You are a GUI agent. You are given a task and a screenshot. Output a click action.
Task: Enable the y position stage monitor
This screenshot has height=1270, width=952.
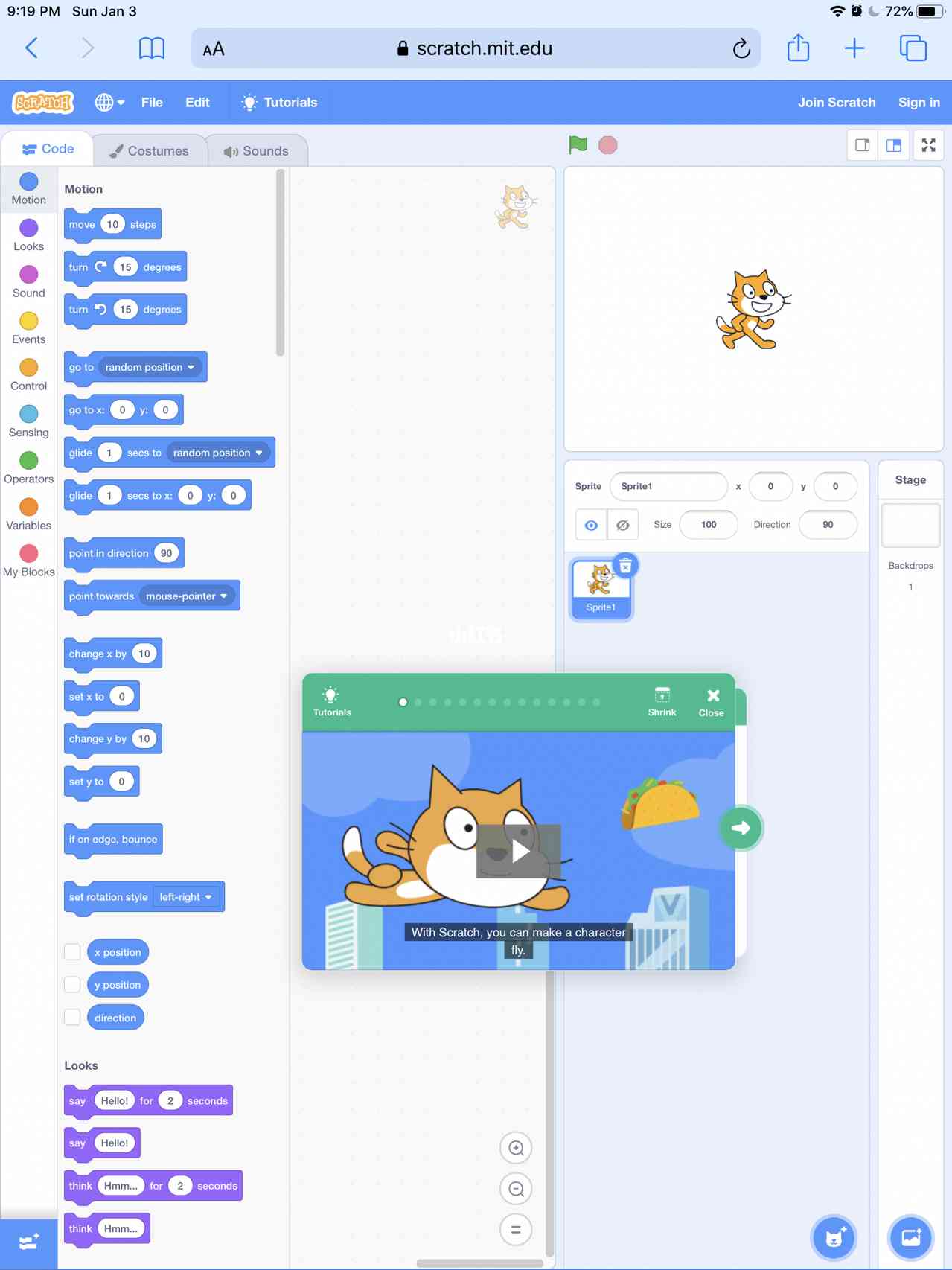tap(72, 985)
